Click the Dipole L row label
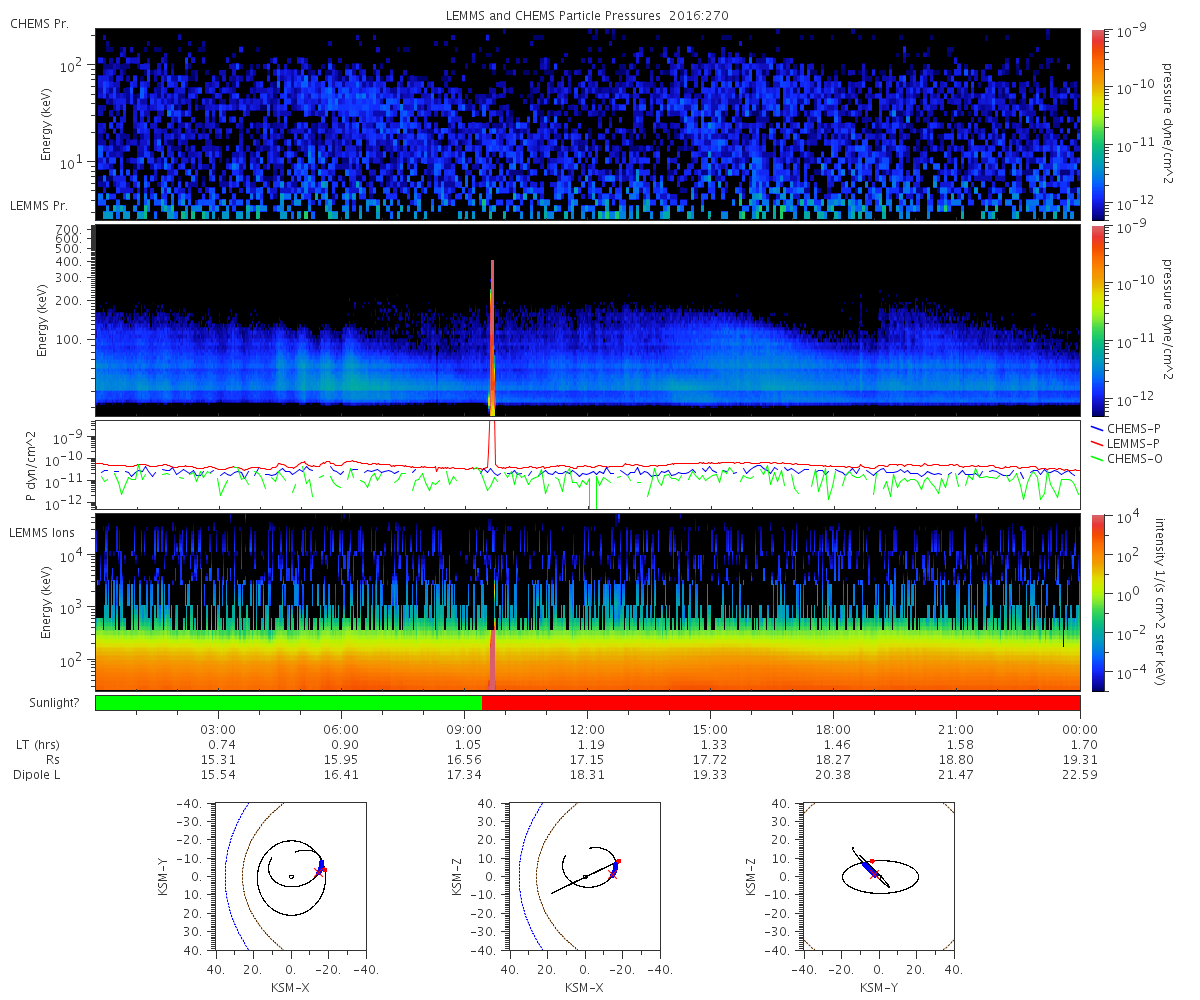The image size is (1200, 1000). [x=39, y=775]
